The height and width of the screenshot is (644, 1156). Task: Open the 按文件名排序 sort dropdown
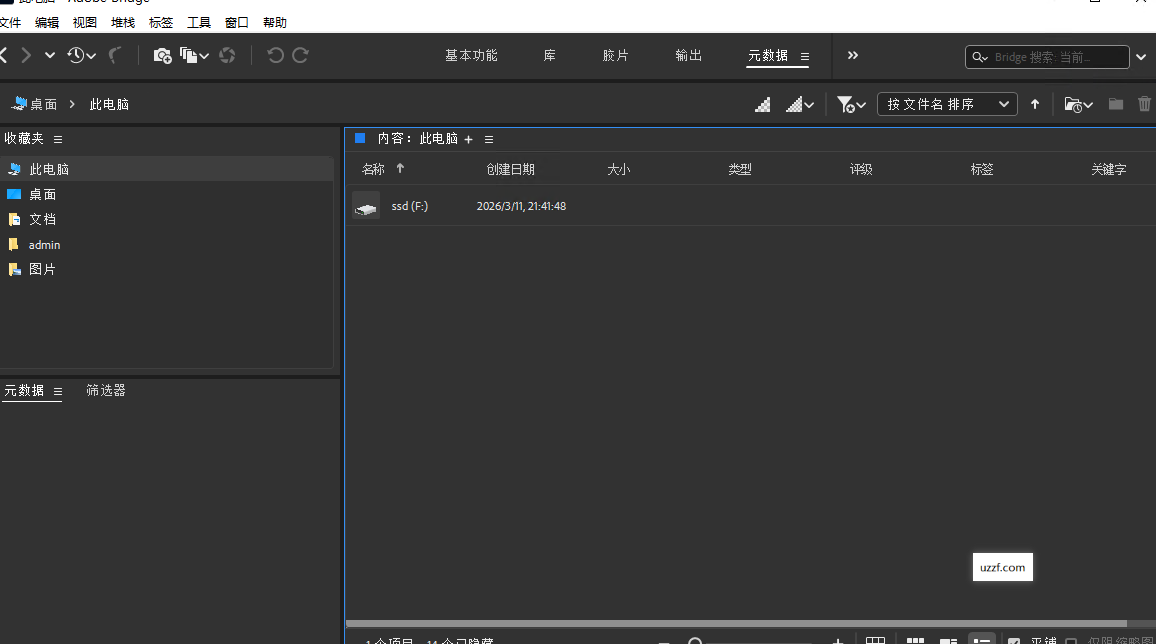coord(947,103)
